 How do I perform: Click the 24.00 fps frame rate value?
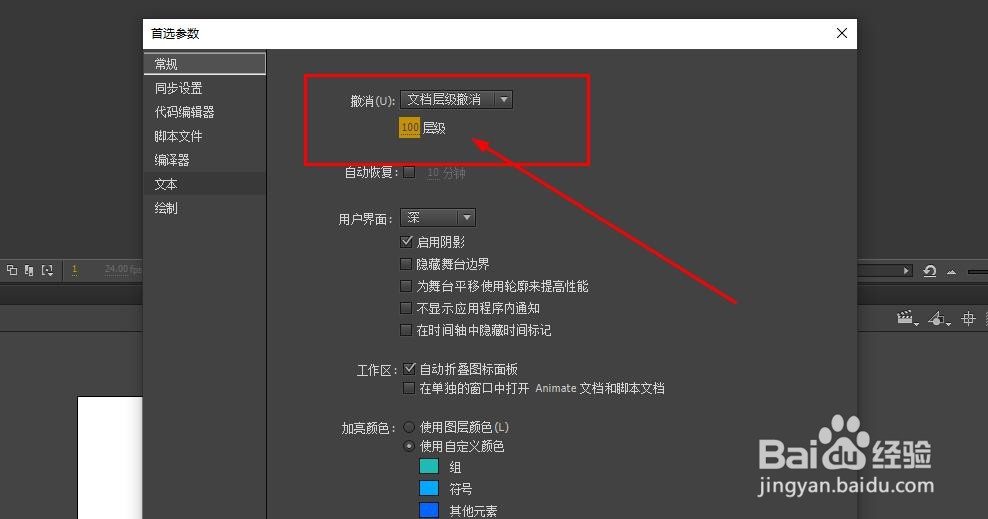123,270
